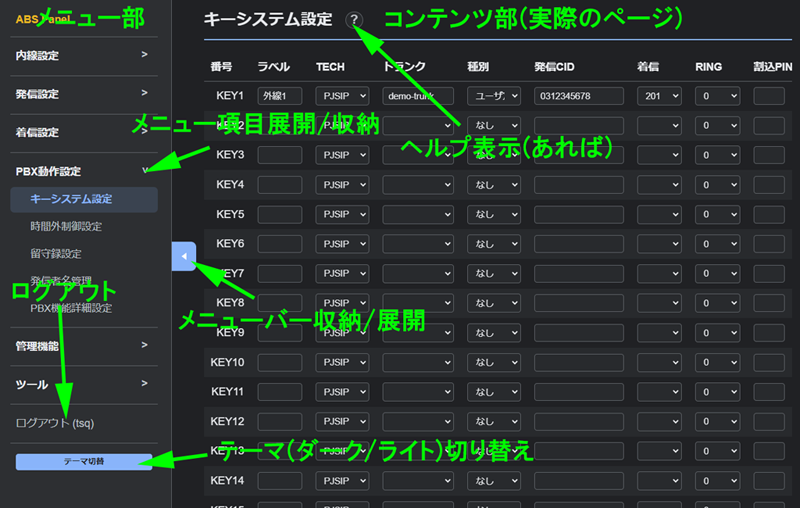Image resolution: width=800 pixels, height=508 pixels.
Task: Open 留守録設定 menu item
Action: pyautogui.click(x=56, y=253)
